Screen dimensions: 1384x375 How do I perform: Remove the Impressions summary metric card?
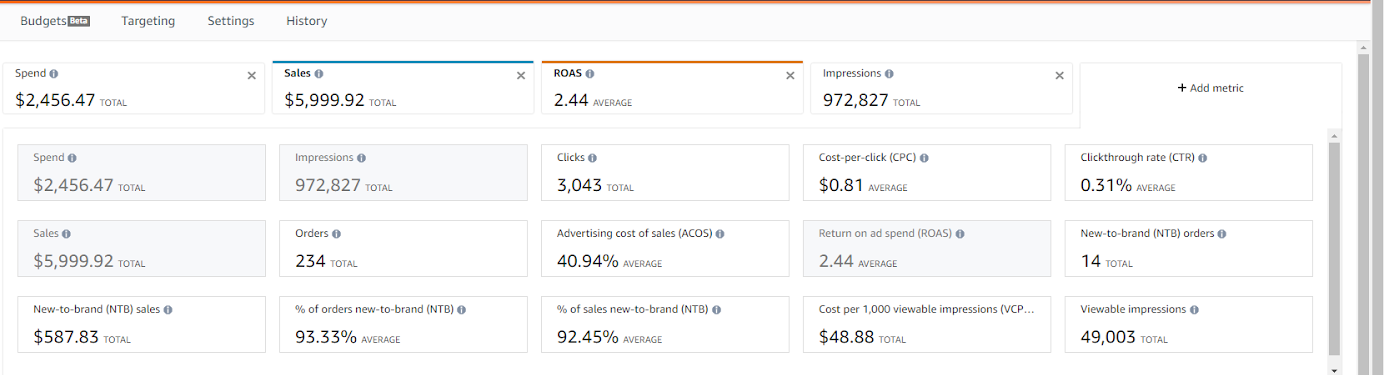pos(1060,75)
